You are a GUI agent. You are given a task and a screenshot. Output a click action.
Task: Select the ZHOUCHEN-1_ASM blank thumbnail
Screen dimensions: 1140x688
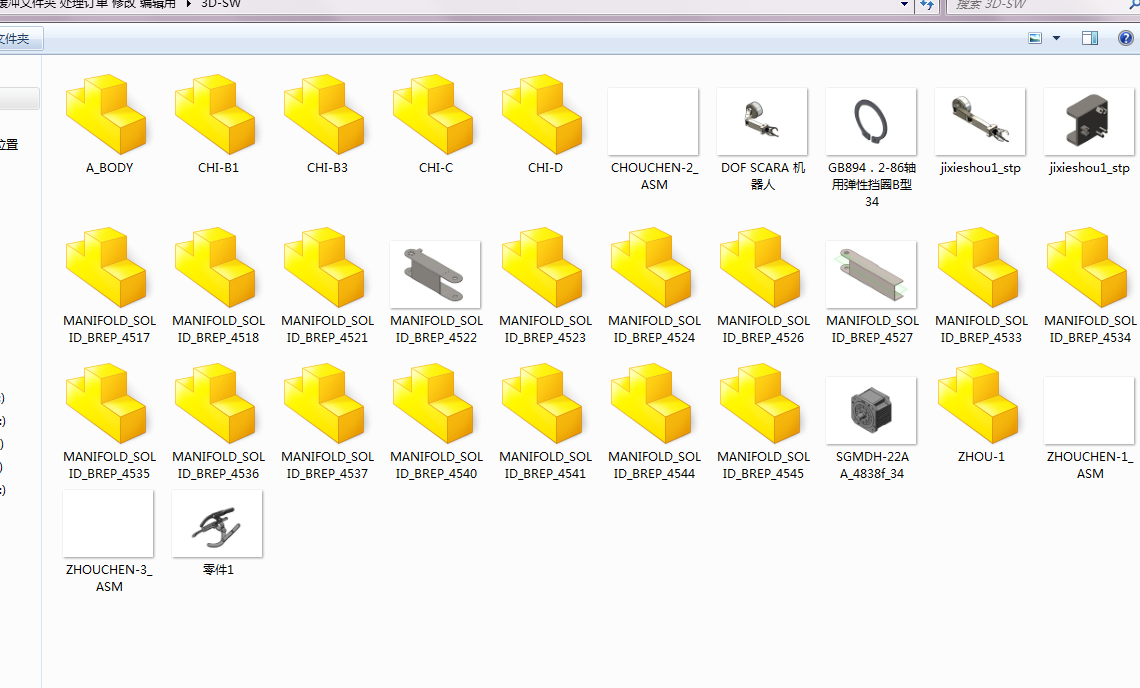point(1089,410)
